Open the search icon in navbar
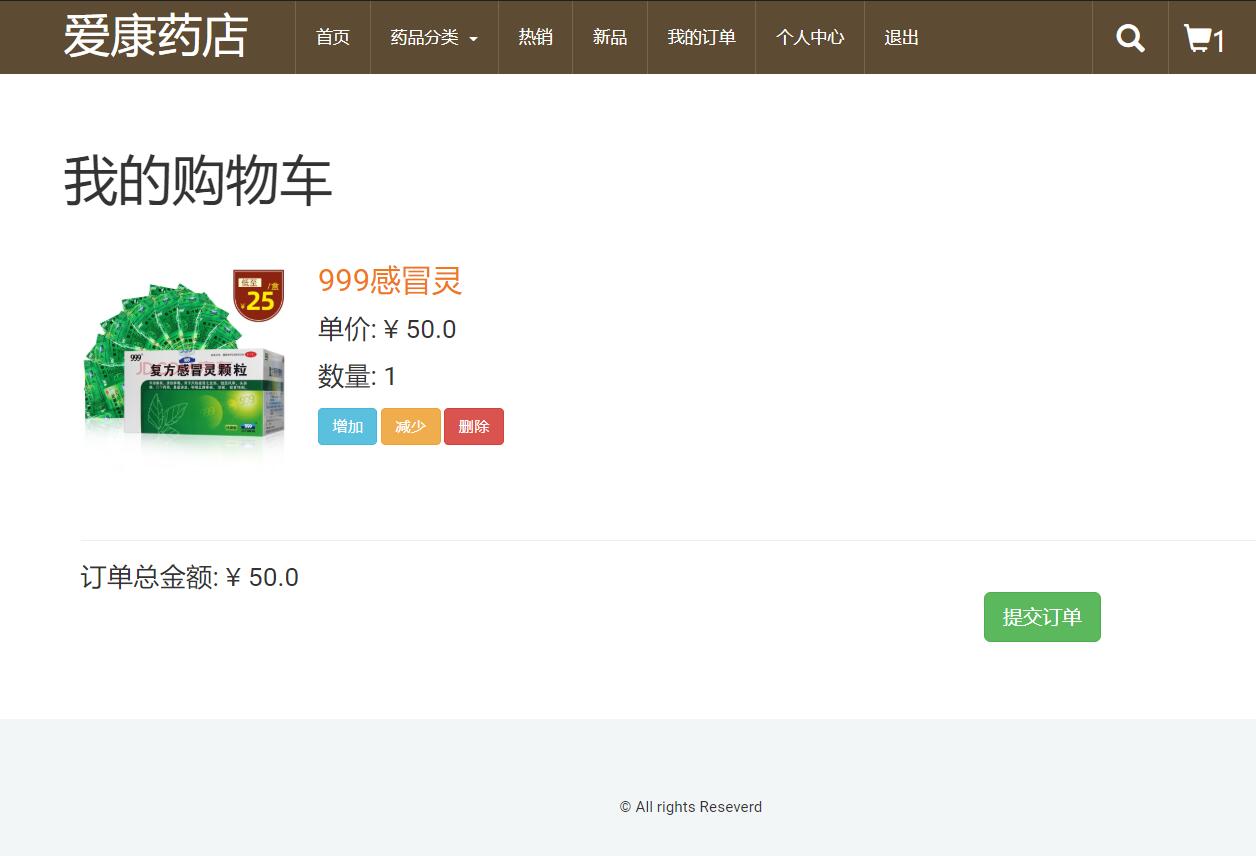This screenshot has height=856, width=1256. (1129, 37)
